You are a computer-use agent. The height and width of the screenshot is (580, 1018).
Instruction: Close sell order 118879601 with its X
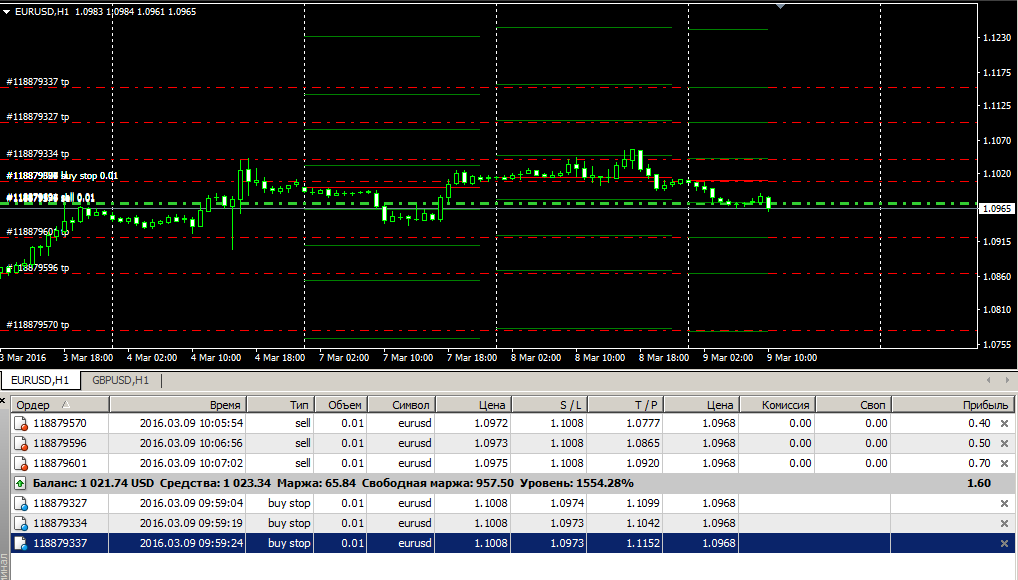pos(1004,463)
